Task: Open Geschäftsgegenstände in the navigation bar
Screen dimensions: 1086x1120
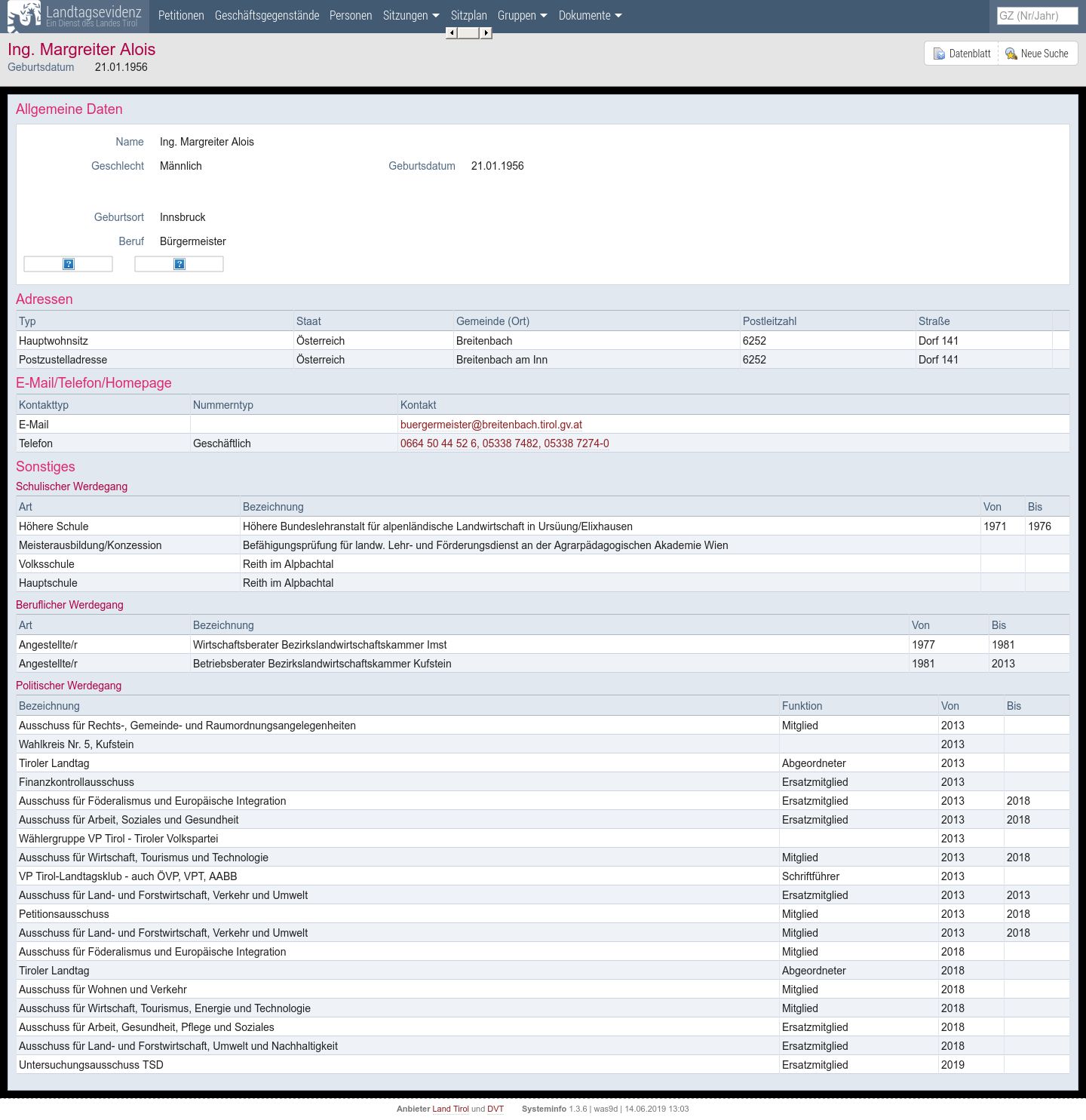Action: pos(267,16)
